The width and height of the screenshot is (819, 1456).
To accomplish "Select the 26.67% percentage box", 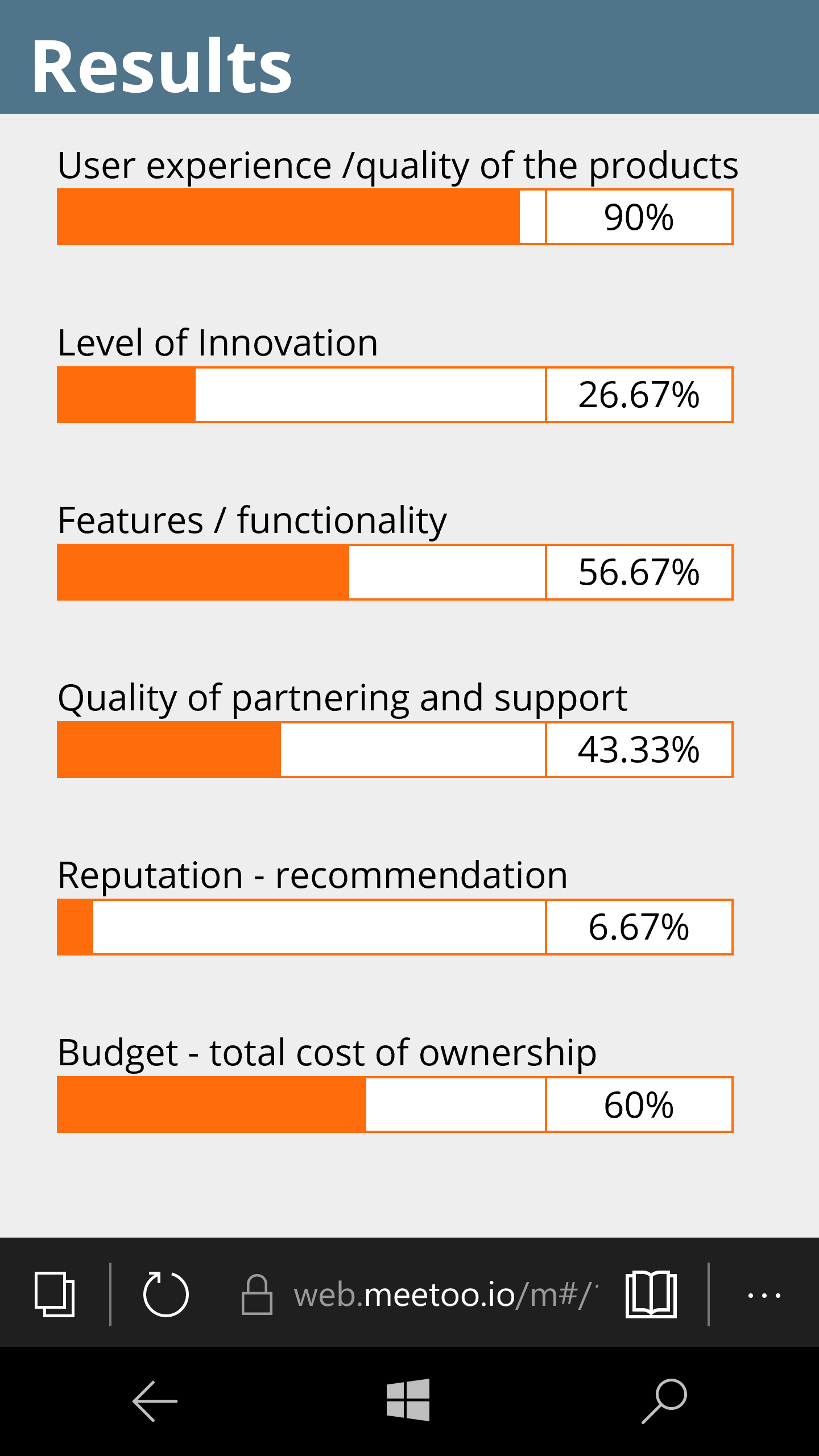I will click(639, 395).
